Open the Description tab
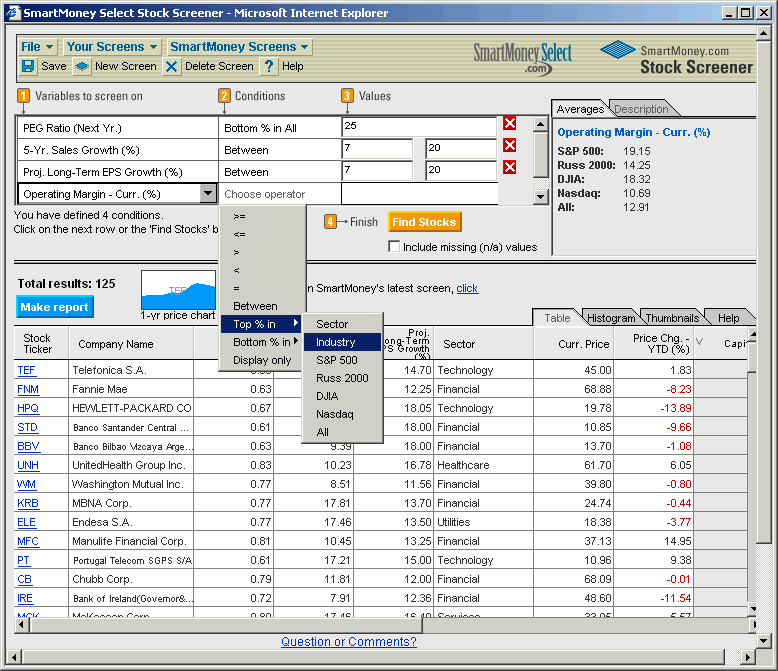This screenshot has width=778, height=671. (x=641, y=109)
